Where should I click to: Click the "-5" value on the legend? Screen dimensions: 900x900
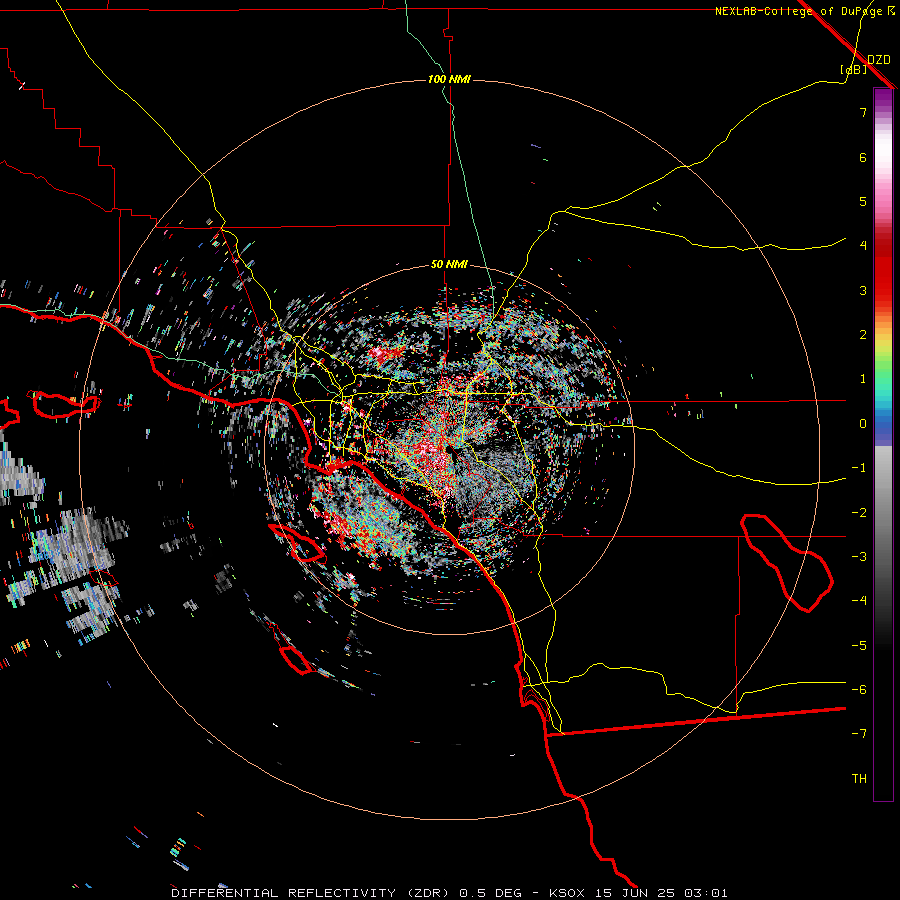tap(859, 645)
